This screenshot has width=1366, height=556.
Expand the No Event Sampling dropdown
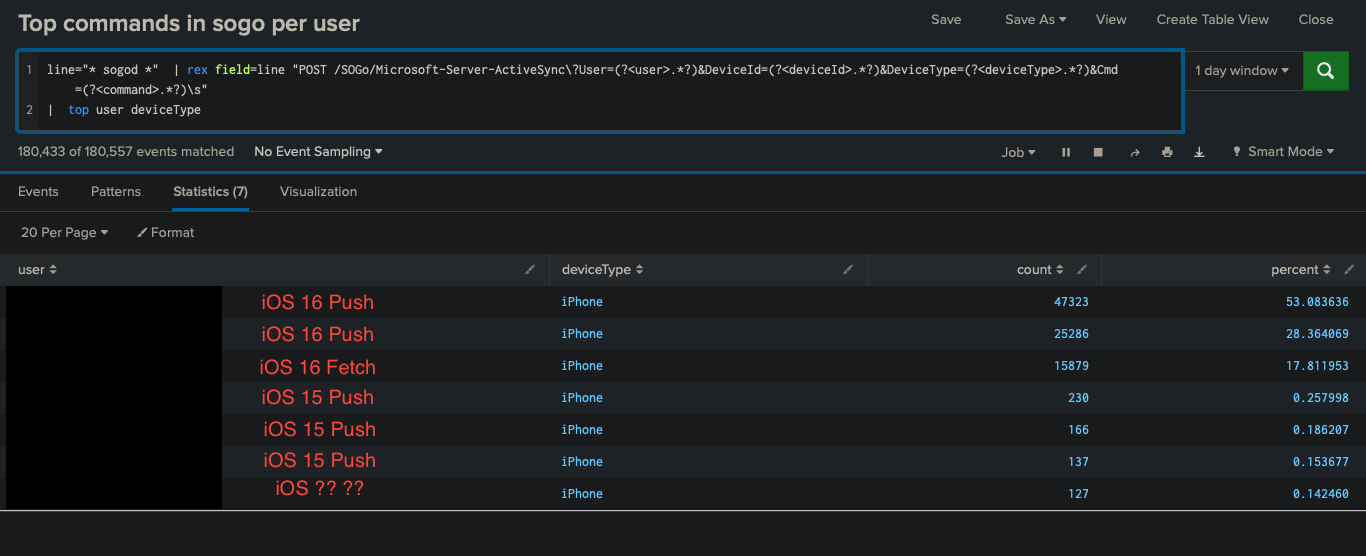tap(318, 152)
